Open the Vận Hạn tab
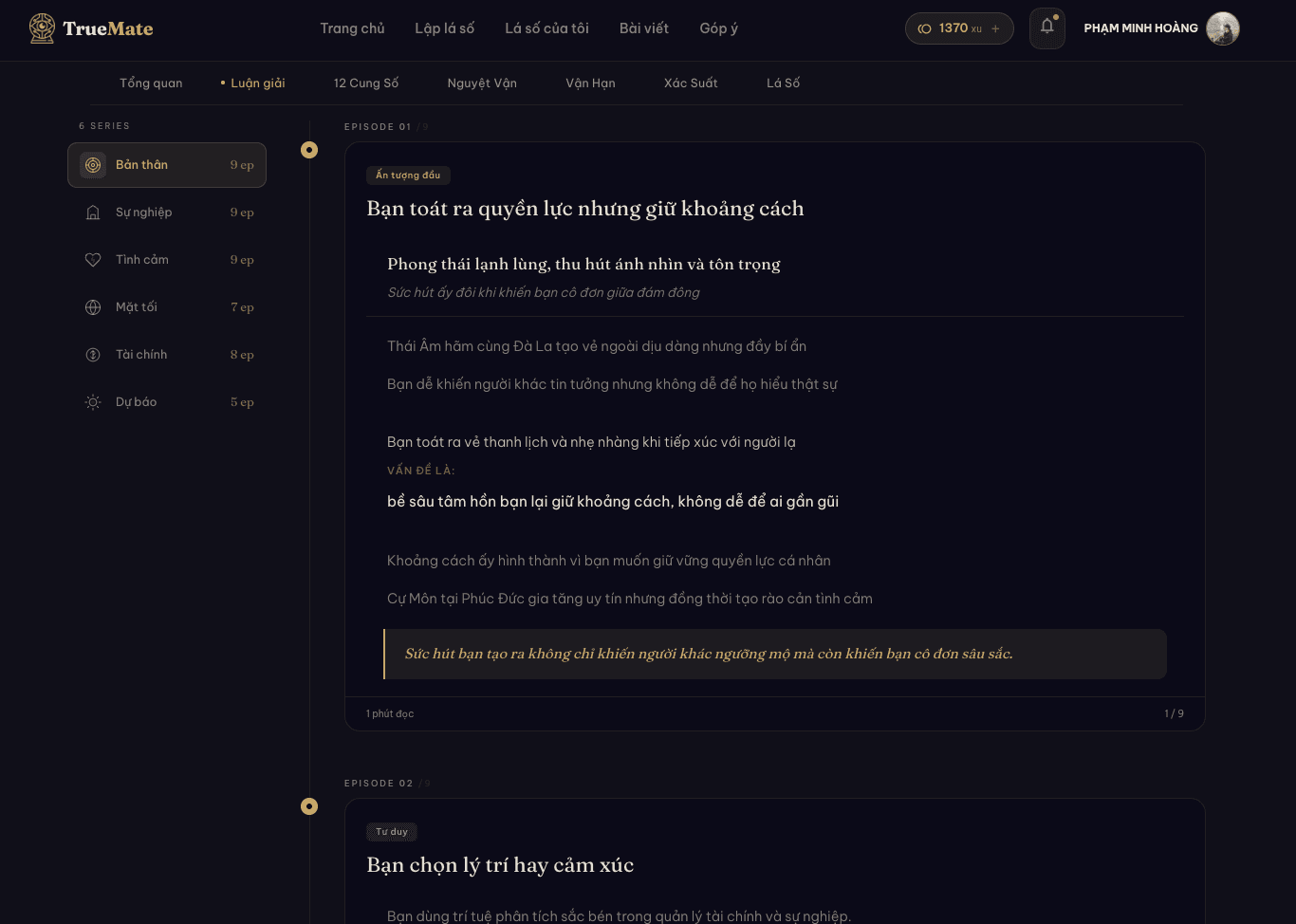This screenshot has width=1296, height=924. click(590, 83)
